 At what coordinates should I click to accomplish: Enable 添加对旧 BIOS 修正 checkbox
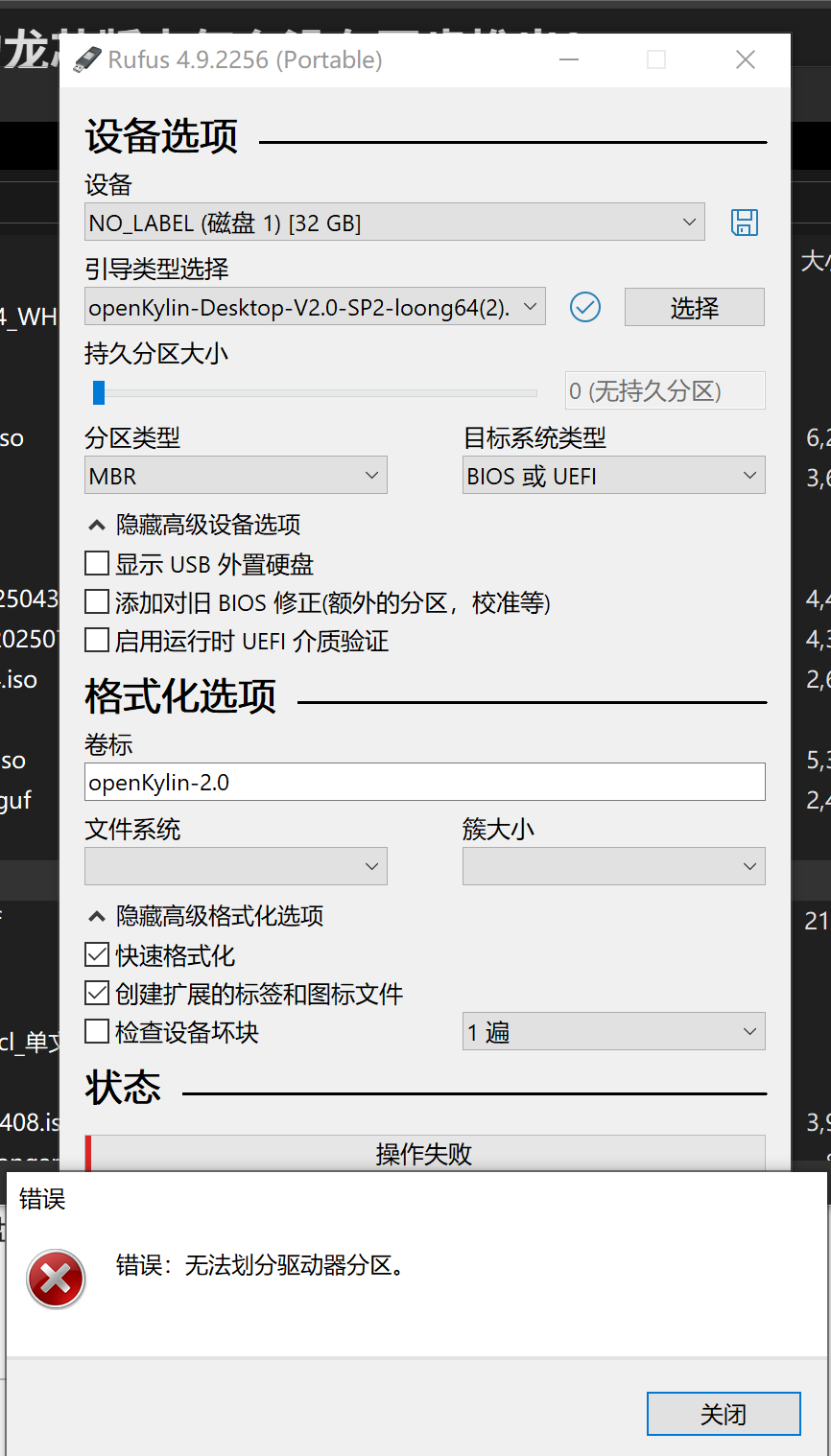click(97, 602)
